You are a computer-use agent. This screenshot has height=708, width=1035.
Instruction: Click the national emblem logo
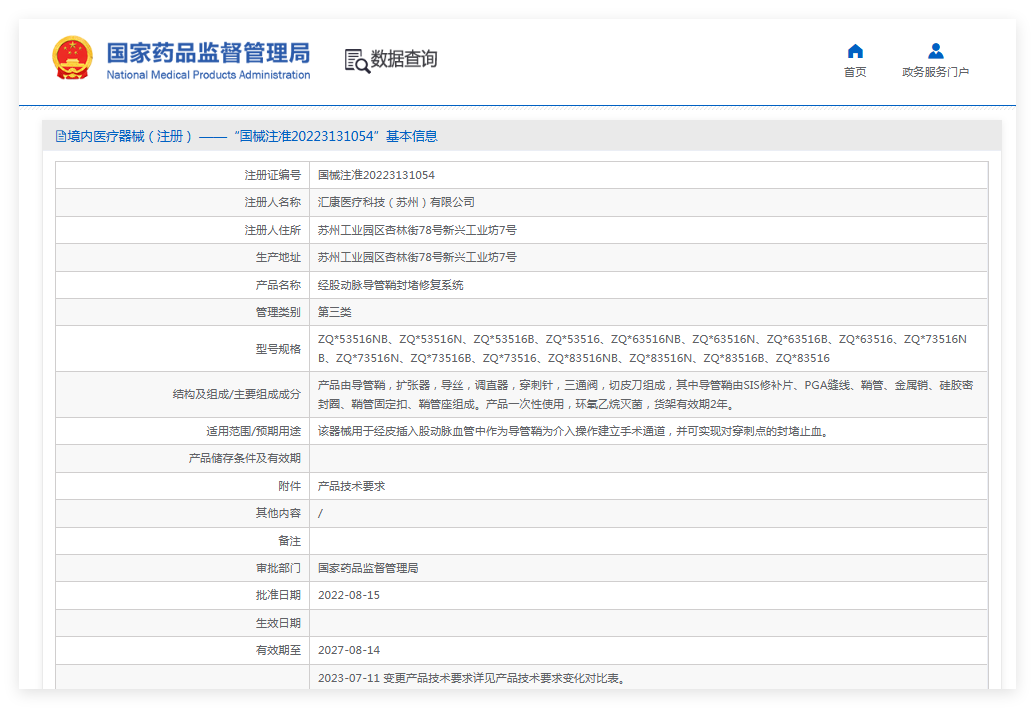tap(72, 58)
